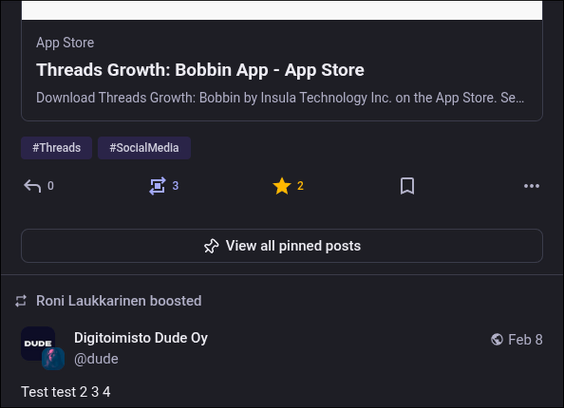
Task: Open the #SocialMedia hashtag
Action: pos(144,148)
